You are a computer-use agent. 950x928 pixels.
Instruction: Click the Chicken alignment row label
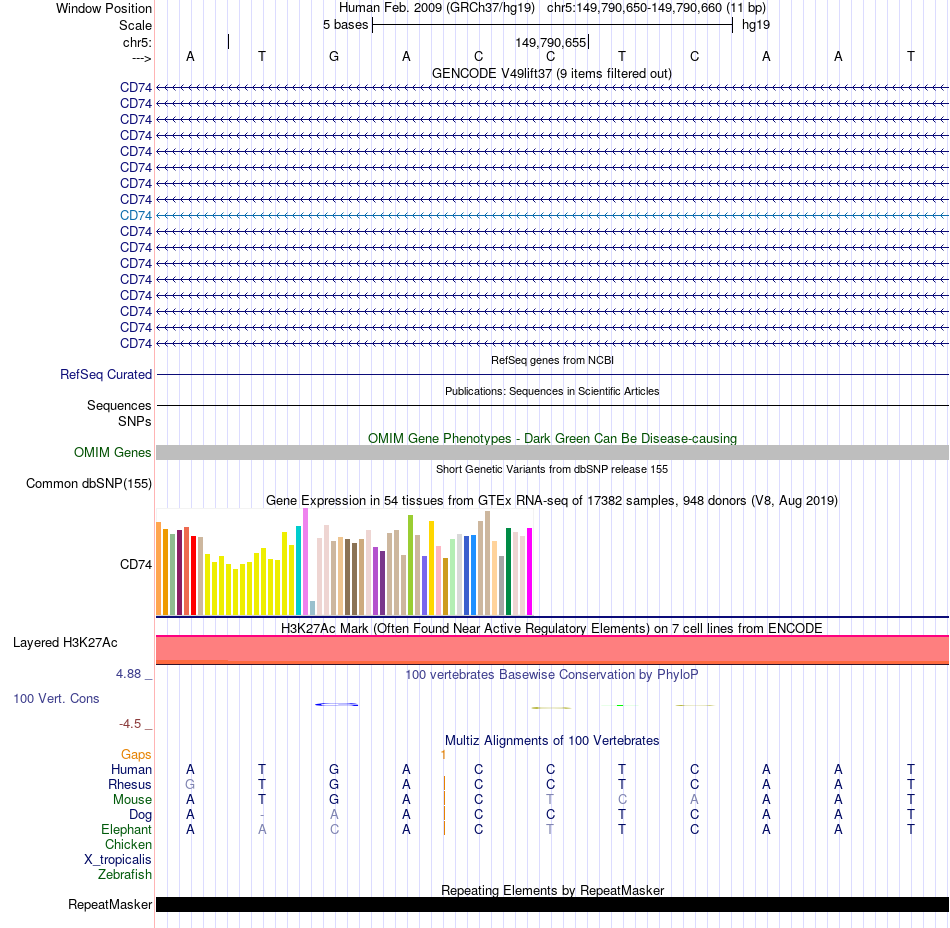coord(128,844)
